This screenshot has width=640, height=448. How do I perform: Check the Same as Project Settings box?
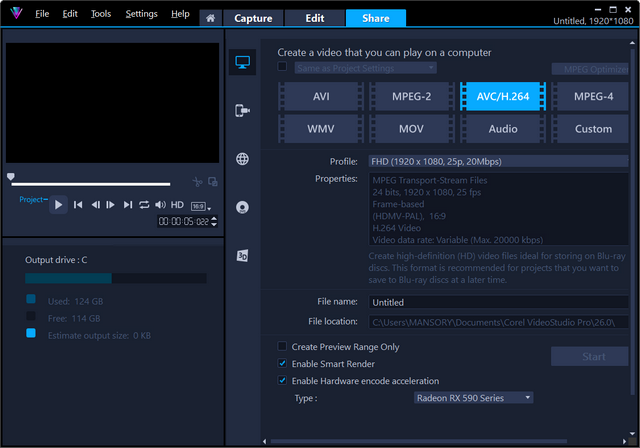point(282,68)
